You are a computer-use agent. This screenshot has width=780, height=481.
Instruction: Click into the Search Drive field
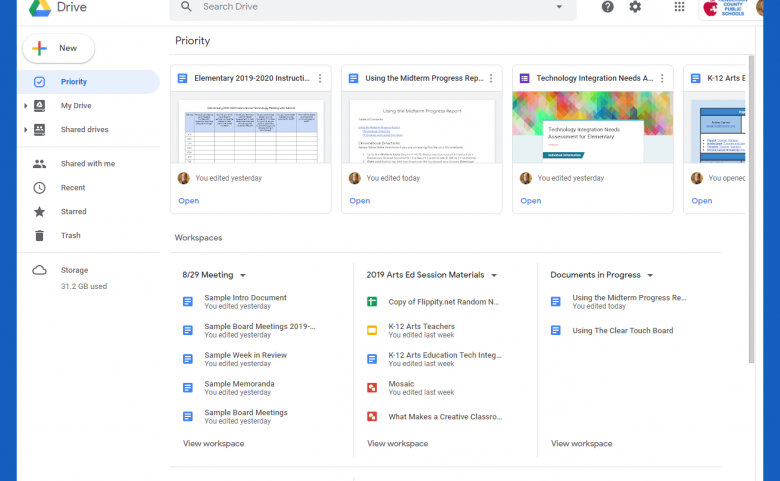(370, 7)
